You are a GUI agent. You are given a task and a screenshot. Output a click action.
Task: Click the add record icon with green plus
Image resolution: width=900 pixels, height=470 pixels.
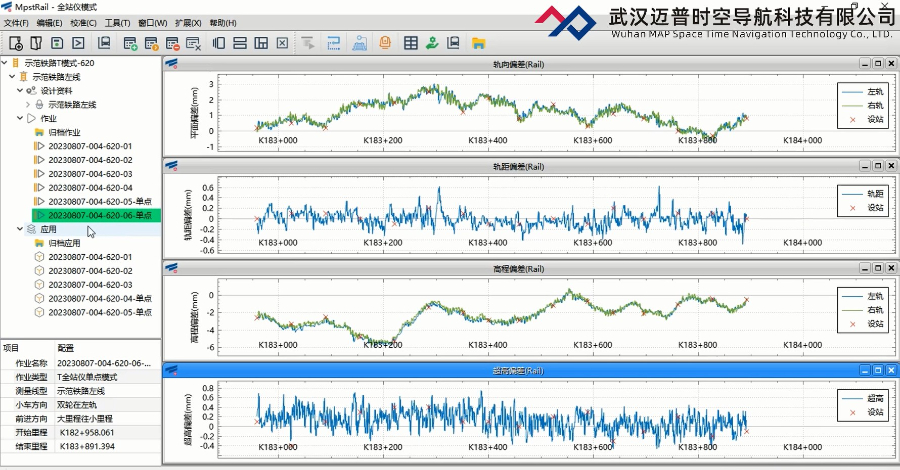click(129, 43)
